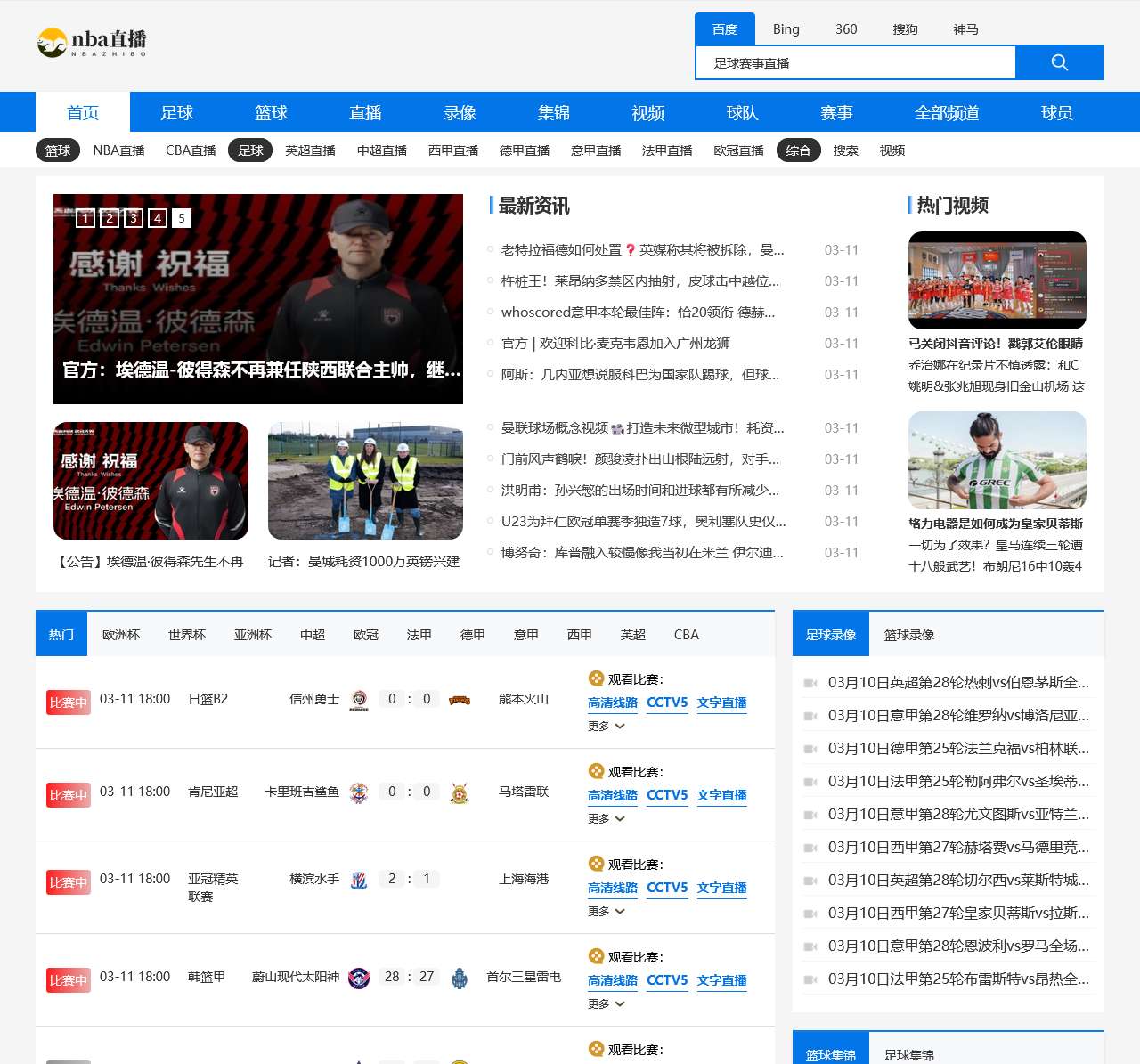
Task: Select the 百度 search engine tab
Action: (725, 29)
